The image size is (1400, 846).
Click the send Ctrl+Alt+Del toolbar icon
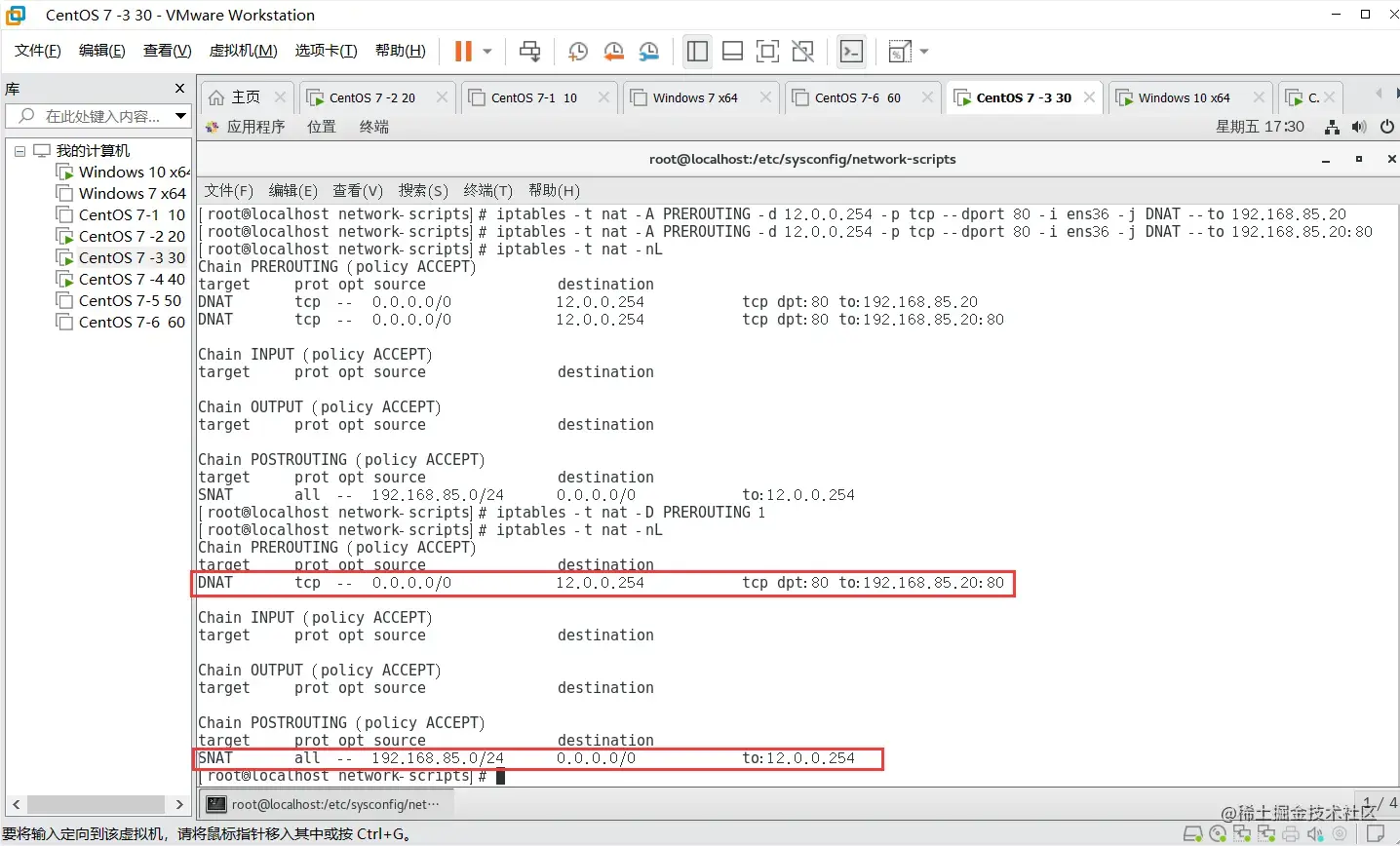pos(529,52)
